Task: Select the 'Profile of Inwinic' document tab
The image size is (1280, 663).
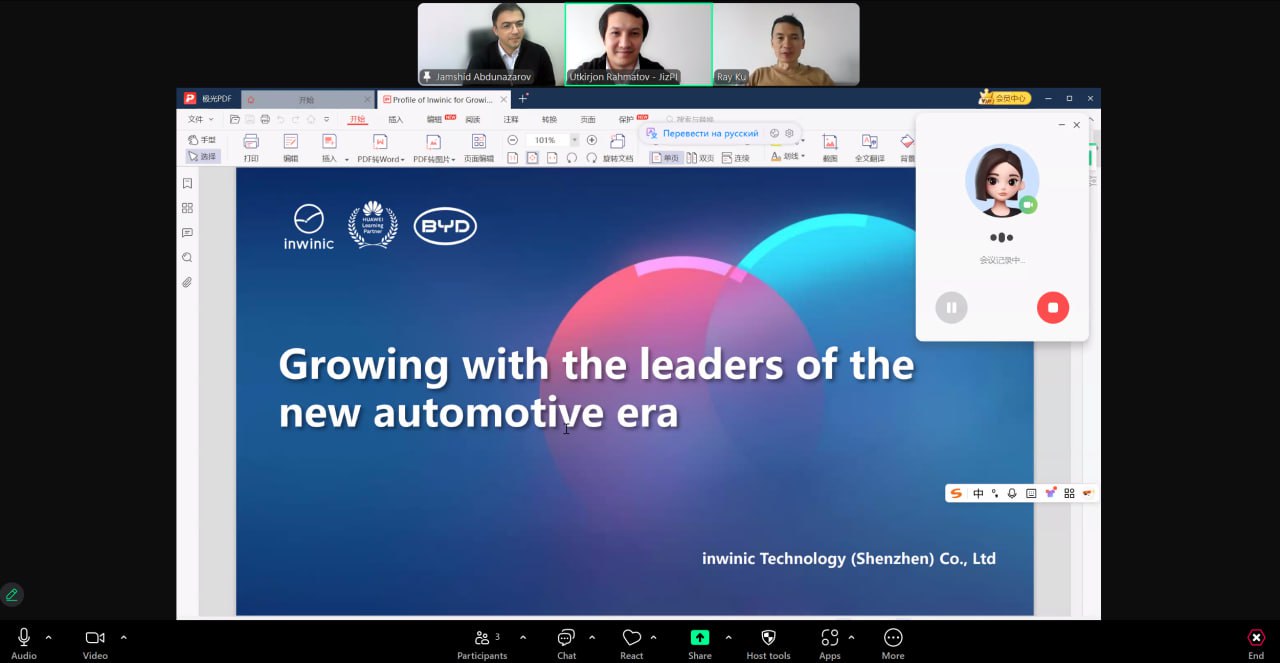Action: pyautogui.click(x=440, y=99)
